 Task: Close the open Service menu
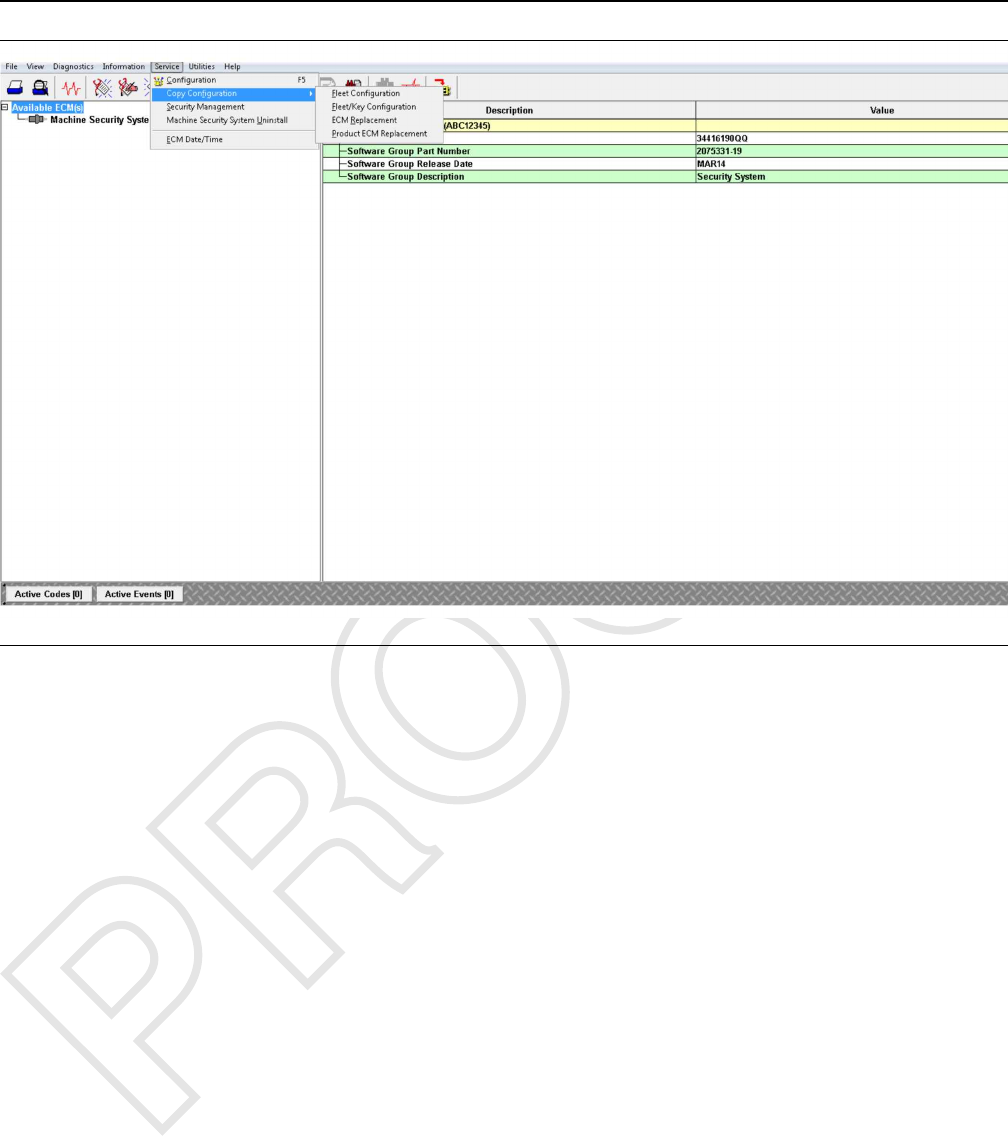pyautogui.click(x=167, y=67)
